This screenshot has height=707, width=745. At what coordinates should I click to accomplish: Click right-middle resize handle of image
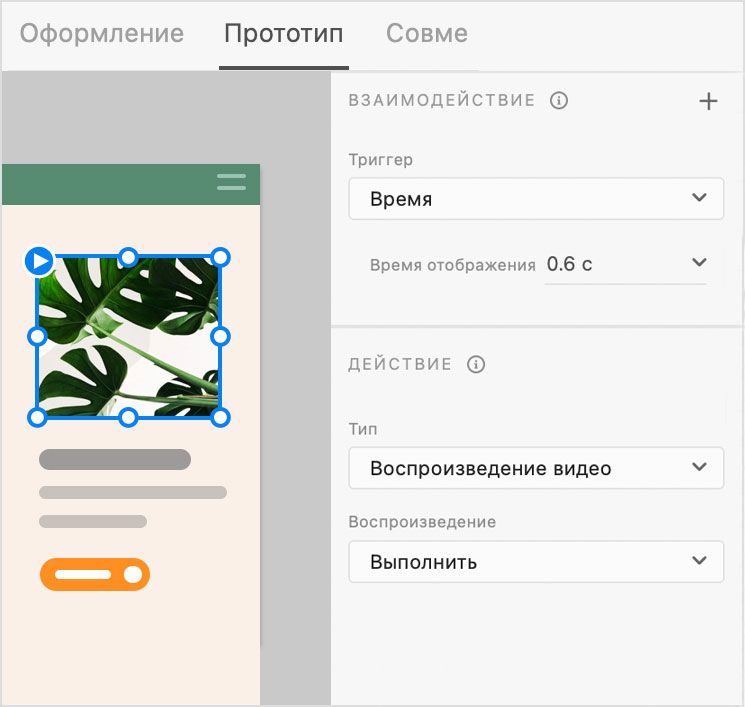[x=220, y=336]
